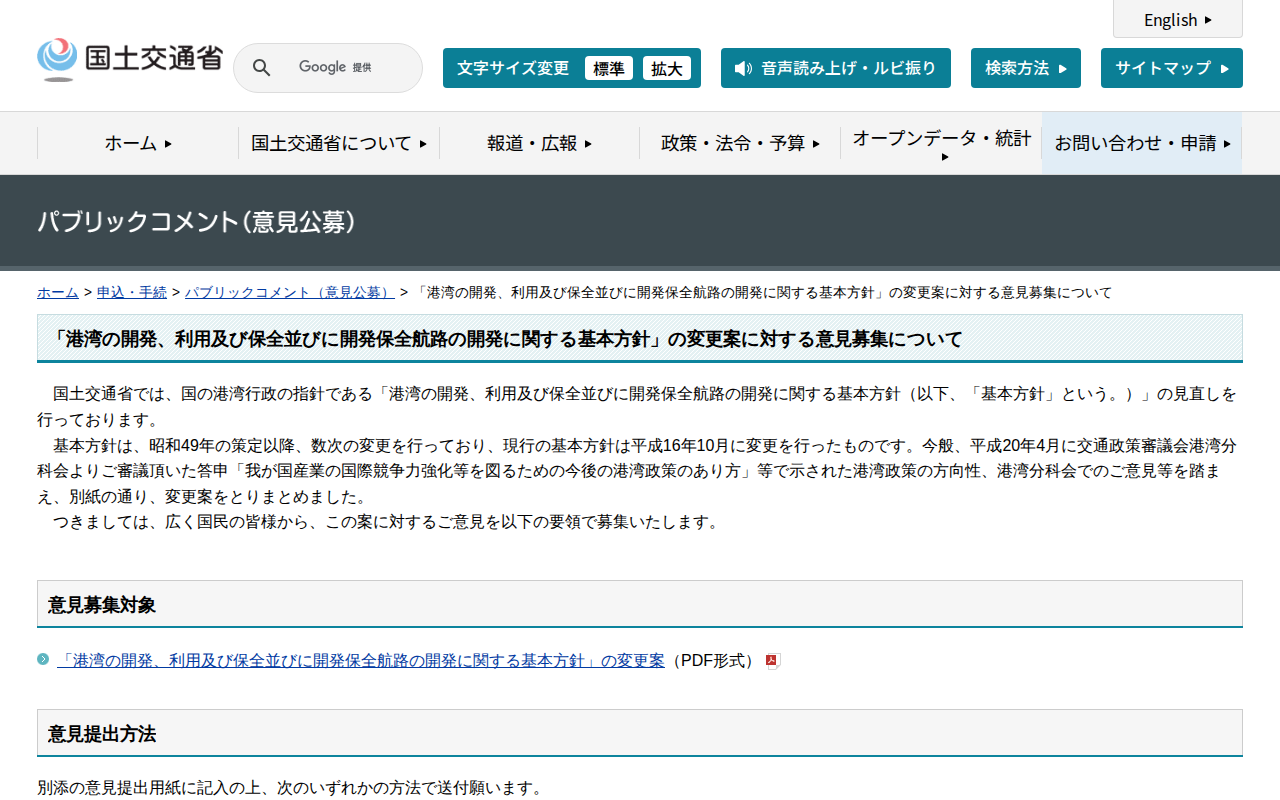This screenshot has width=1280, height=800.
Task: Toggle enlarged text size with 拡大
Action: (667, 68)
